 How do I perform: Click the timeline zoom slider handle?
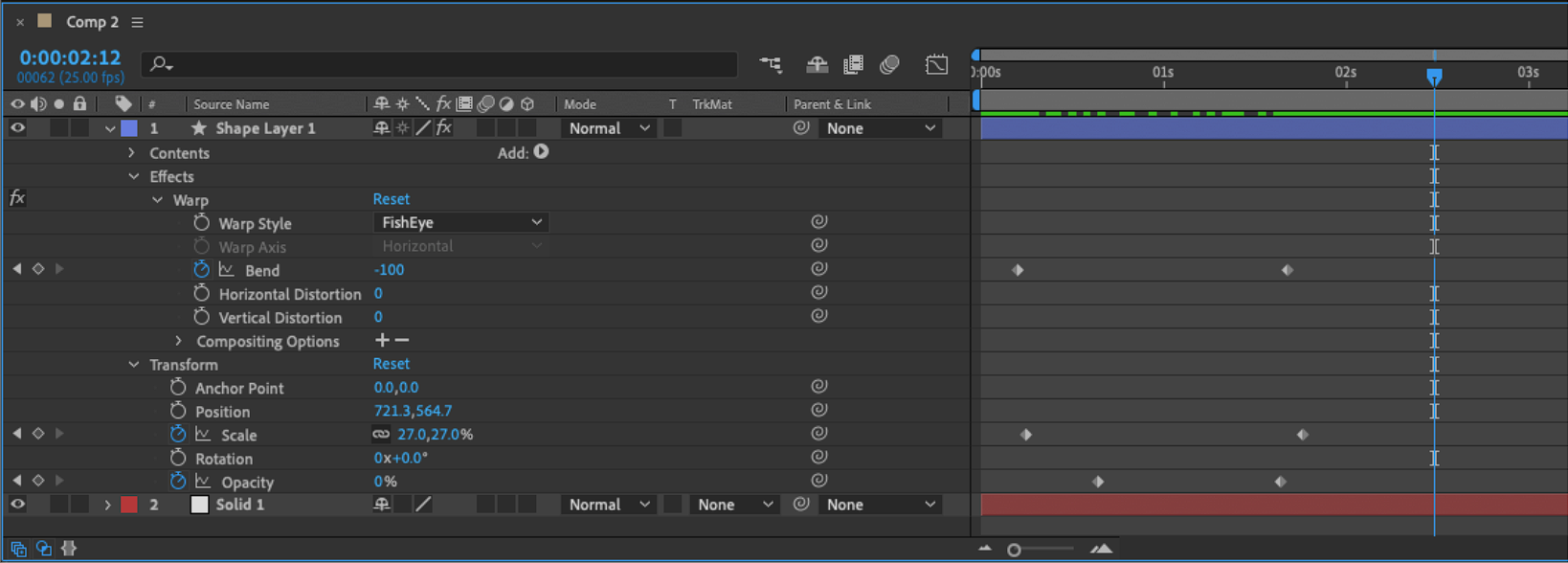[x=1014, y=550]
